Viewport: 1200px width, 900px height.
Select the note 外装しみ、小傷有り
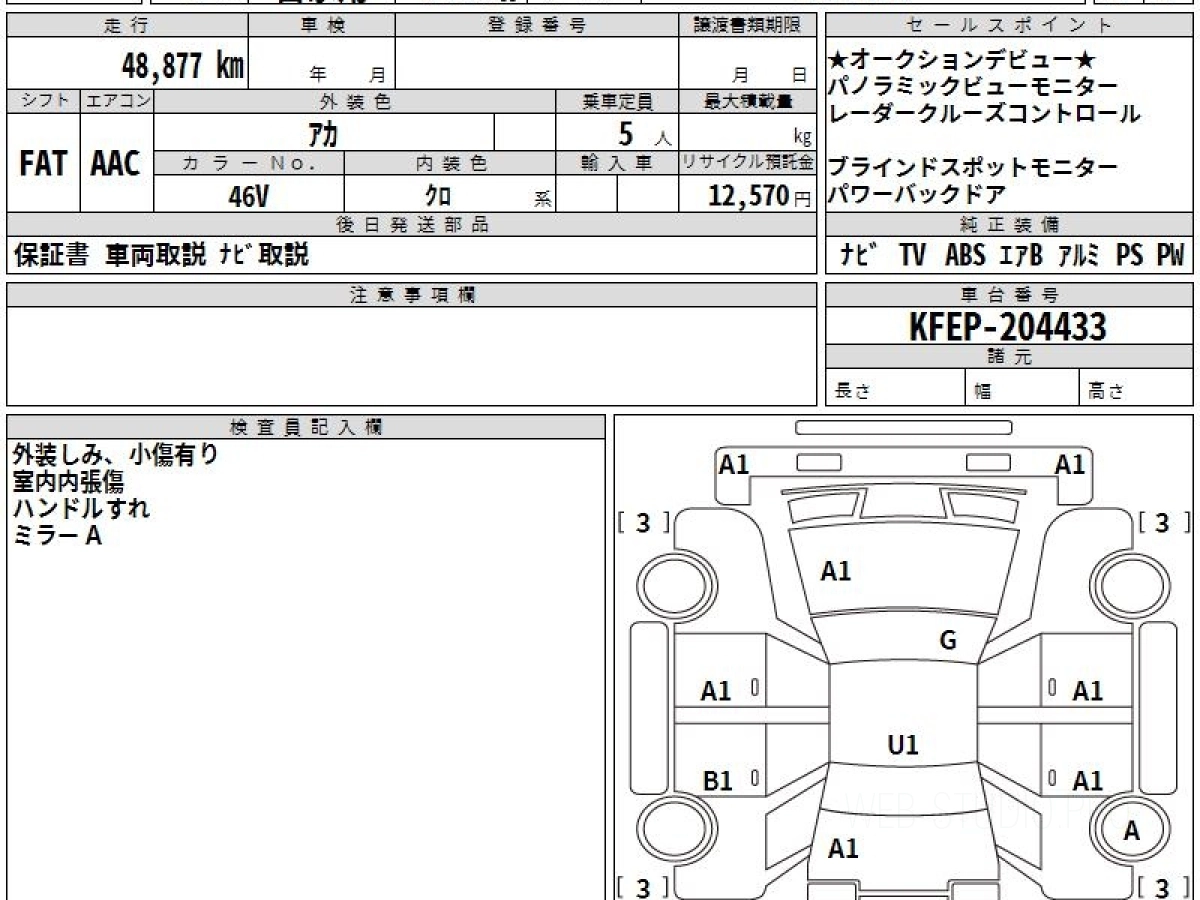tap(115, 455)
